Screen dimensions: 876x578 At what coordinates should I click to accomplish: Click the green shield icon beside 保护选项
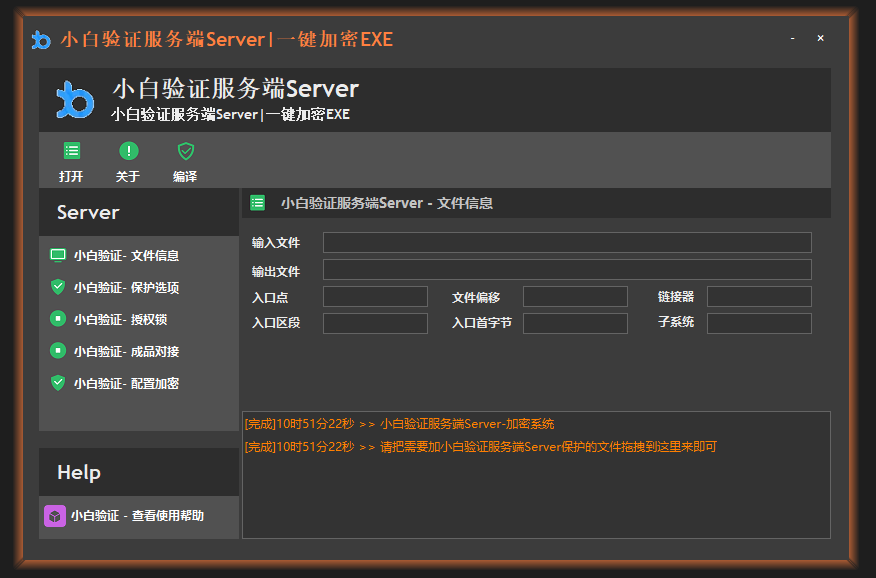57,287
